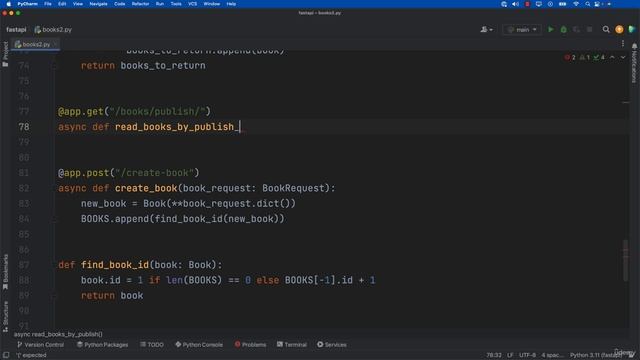Close the books2.py editor tab

tap(55, 44)
